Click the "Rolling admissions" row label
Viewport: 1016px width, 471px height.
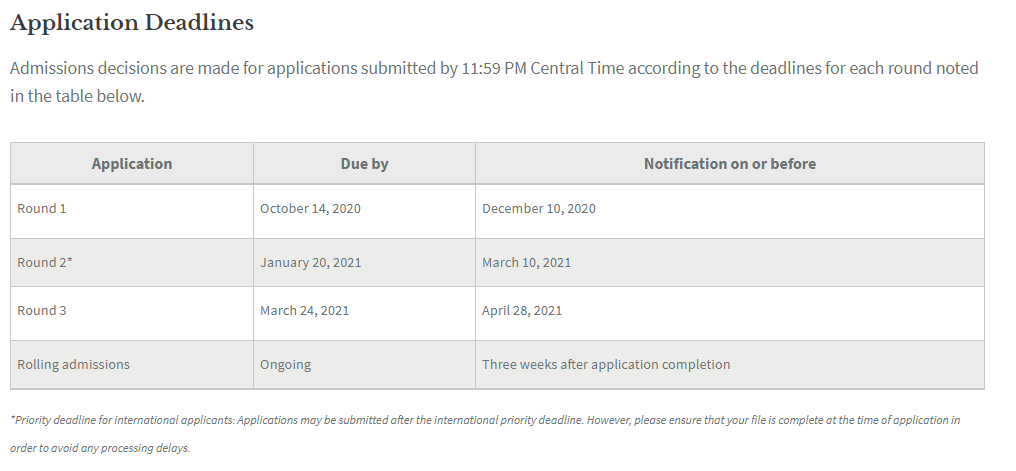click(73, 365)
